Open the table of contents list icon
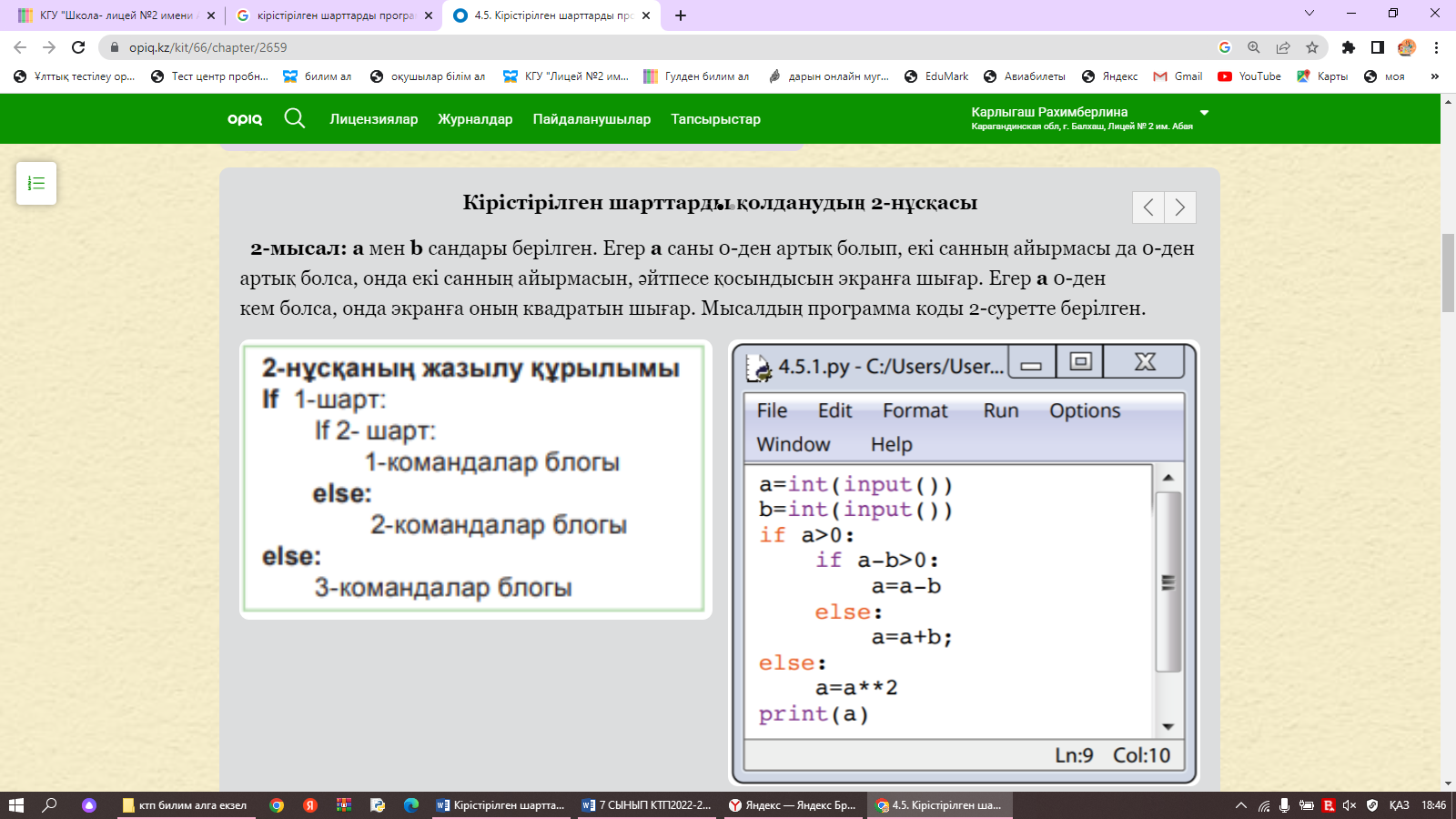The image size is (1456, 819). point(36,183)
